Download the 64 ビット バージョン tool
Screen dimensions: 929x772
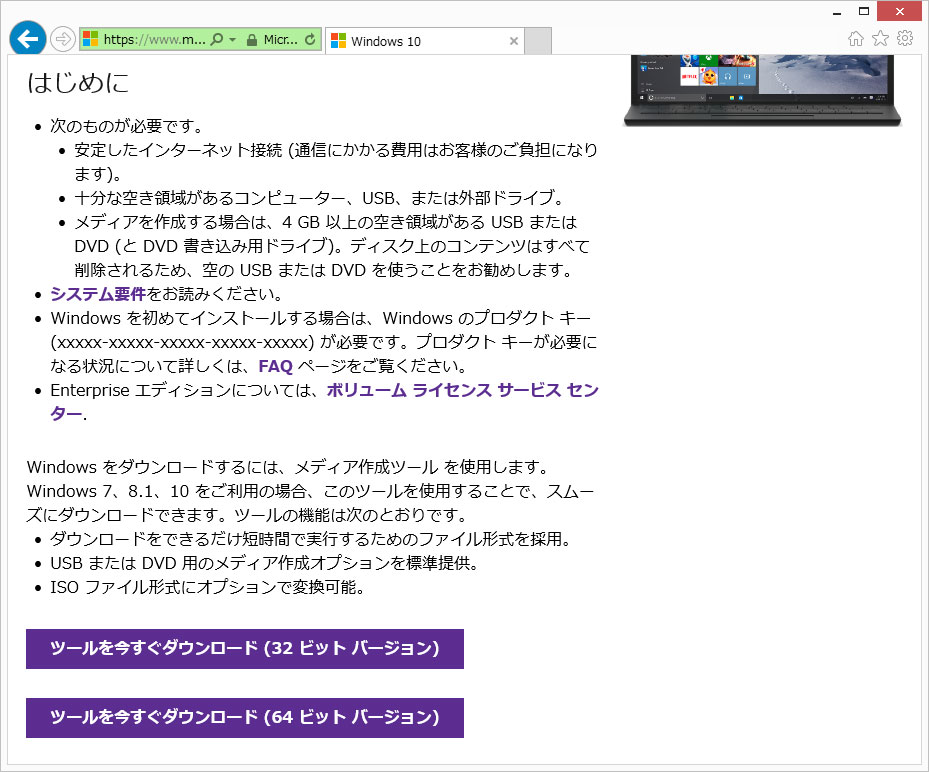[x=245, y=718]
